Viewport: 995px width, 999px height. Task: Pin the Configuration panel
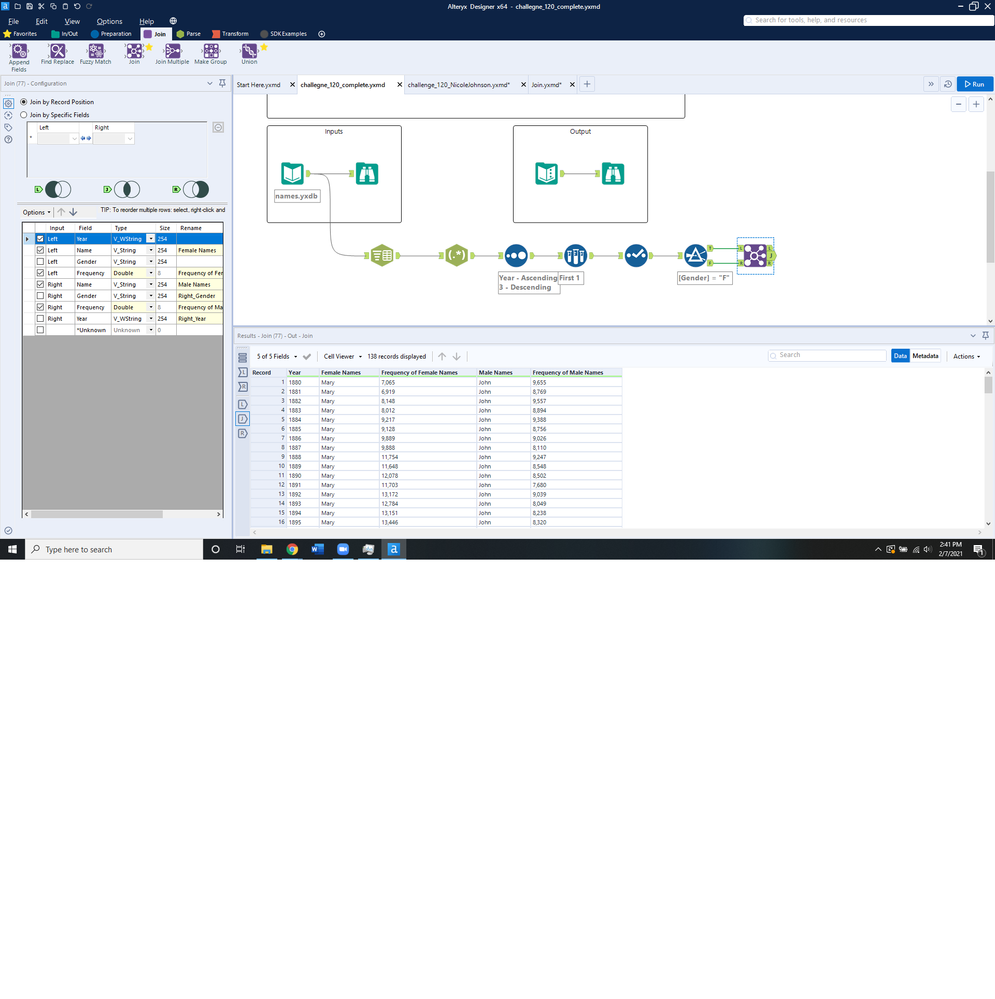(222, 83)
